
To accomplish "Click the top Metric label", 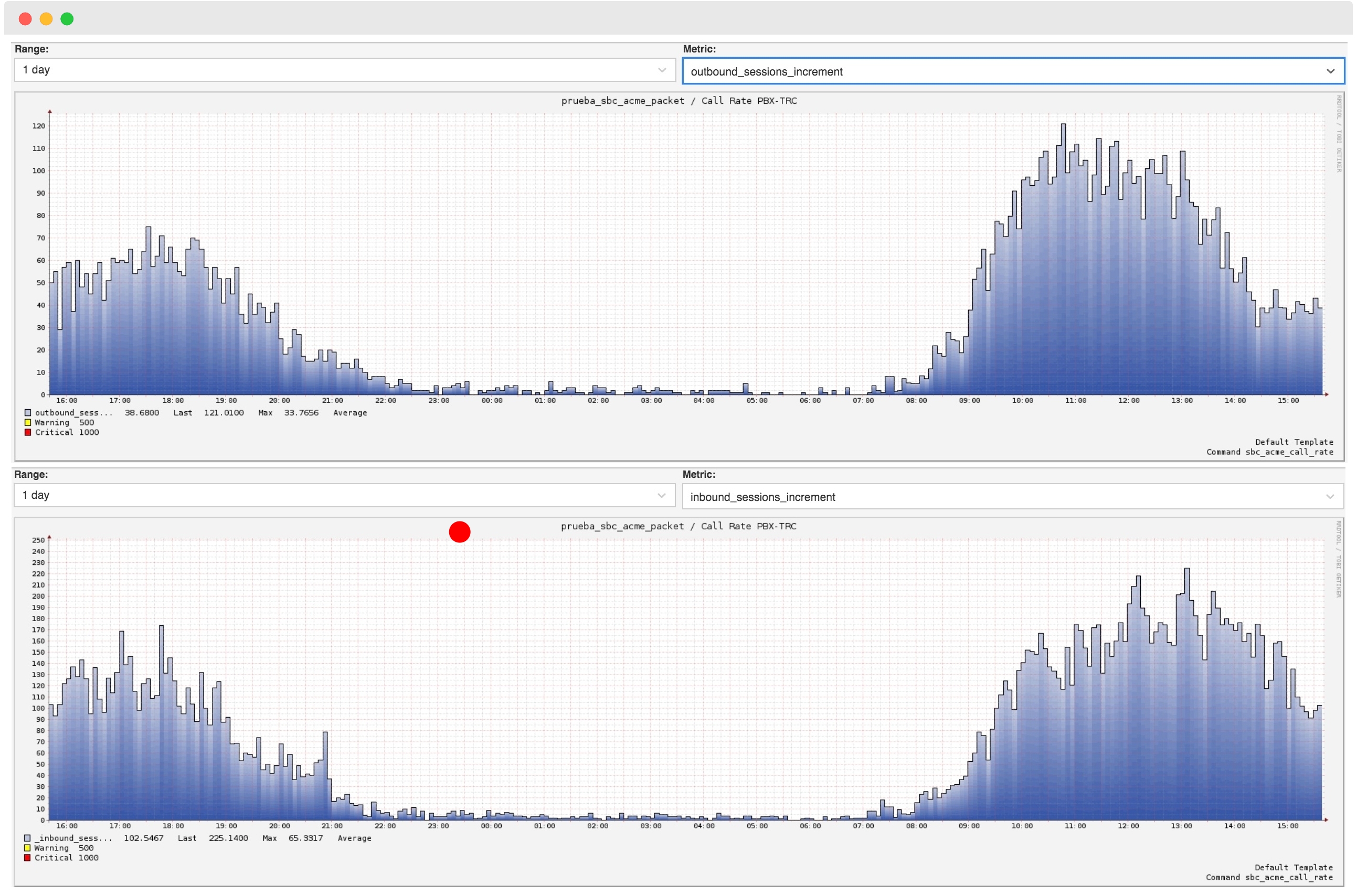I will pos(699,49).
